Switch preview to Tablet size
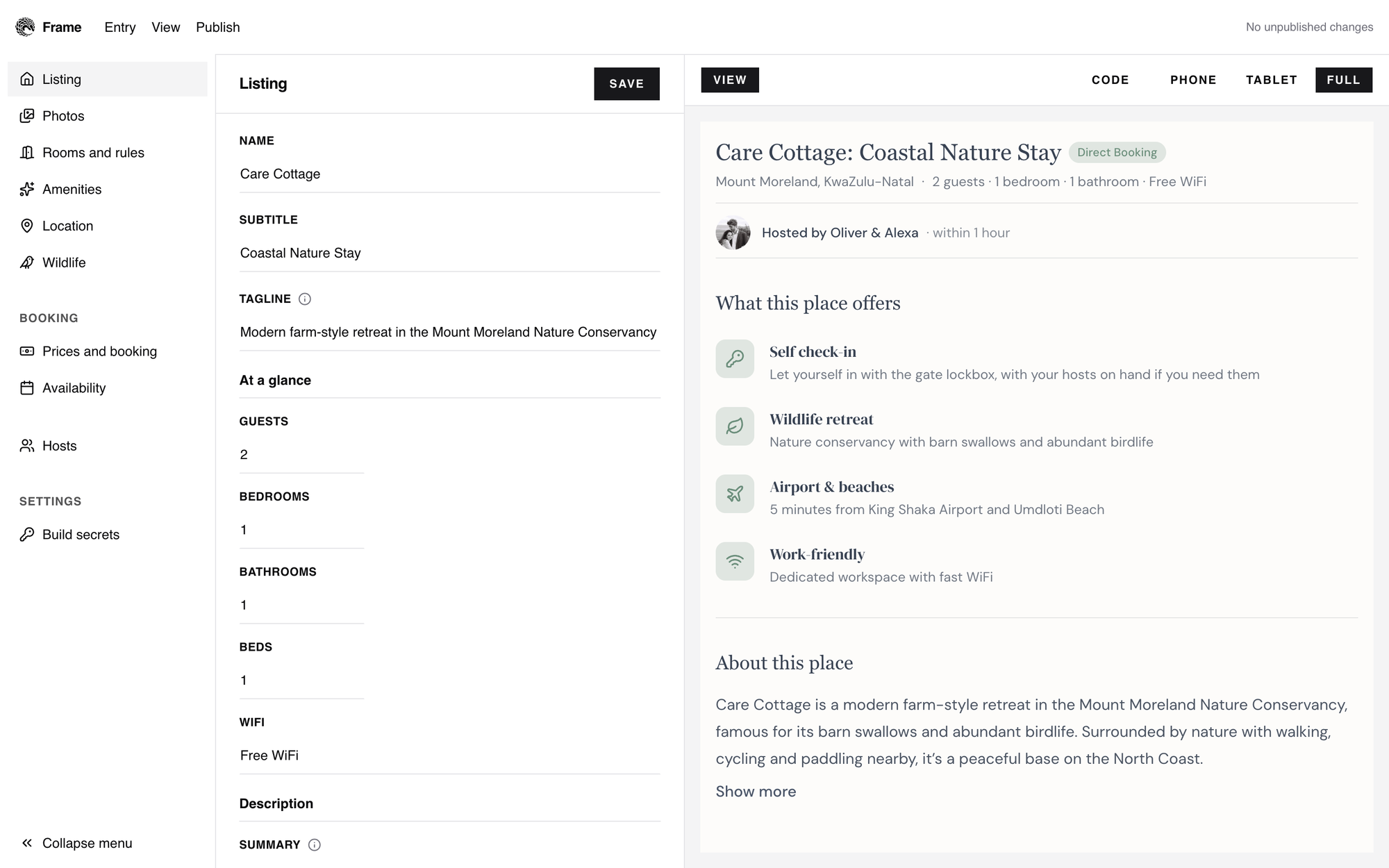The height and width of the screenshot is (868, 1389). click(x=1272, y=80)
